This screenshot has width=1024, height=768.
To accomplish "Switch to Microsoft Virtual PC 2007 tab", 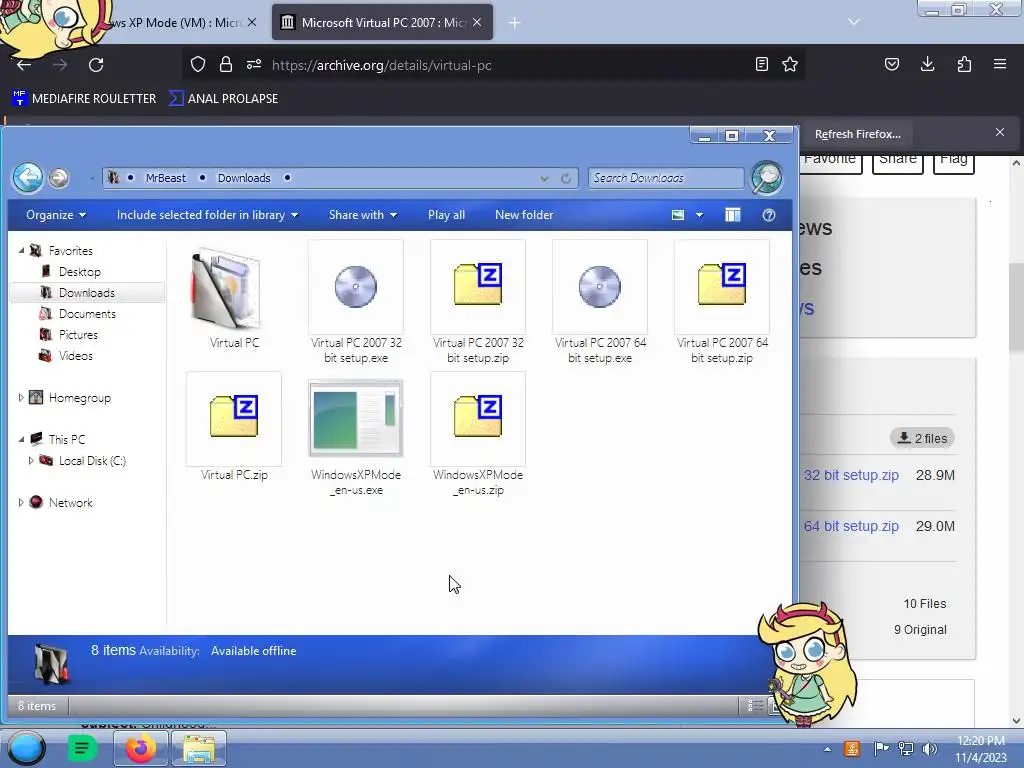I will [383, 22].
